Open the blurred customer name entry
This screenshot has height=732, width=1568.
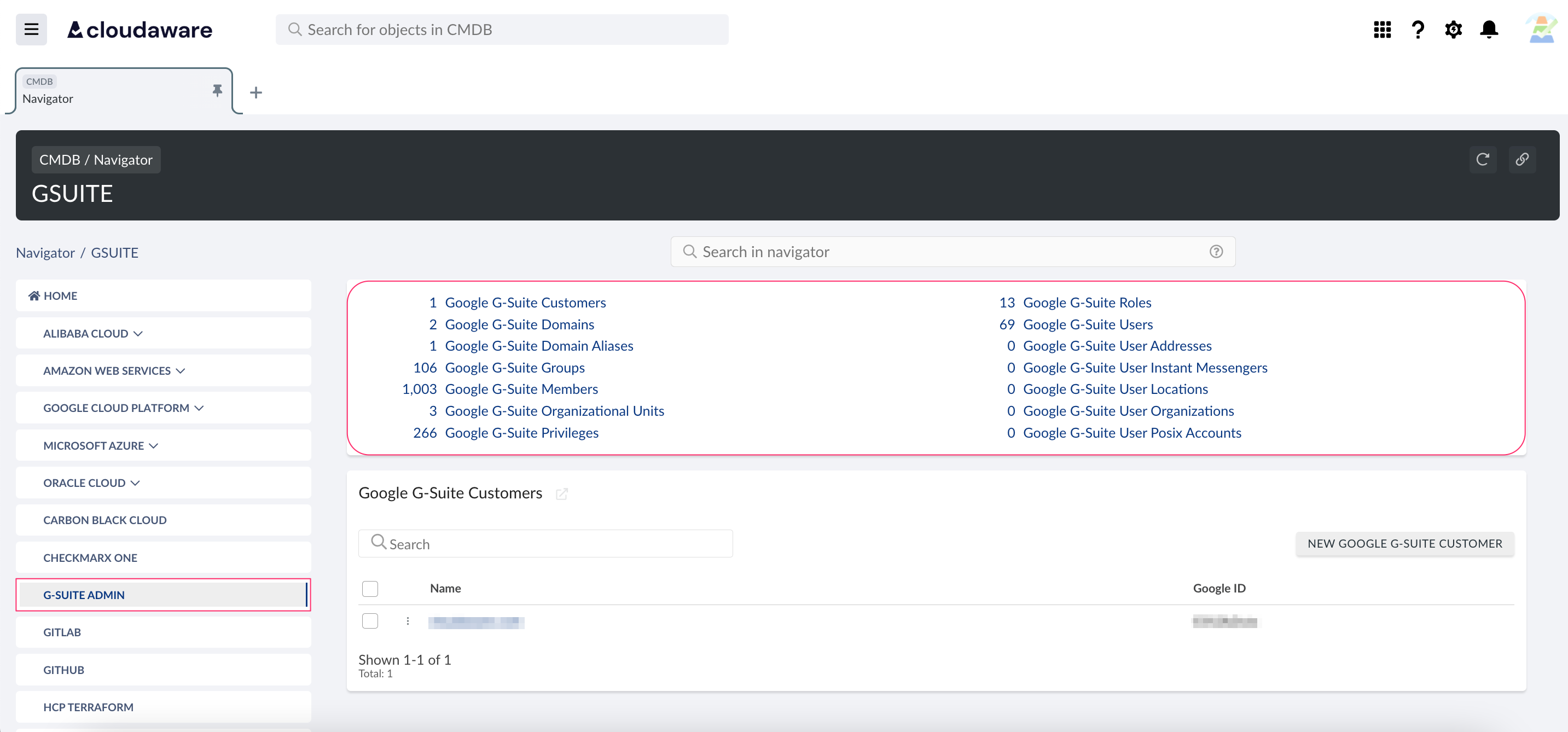point(476,622)
